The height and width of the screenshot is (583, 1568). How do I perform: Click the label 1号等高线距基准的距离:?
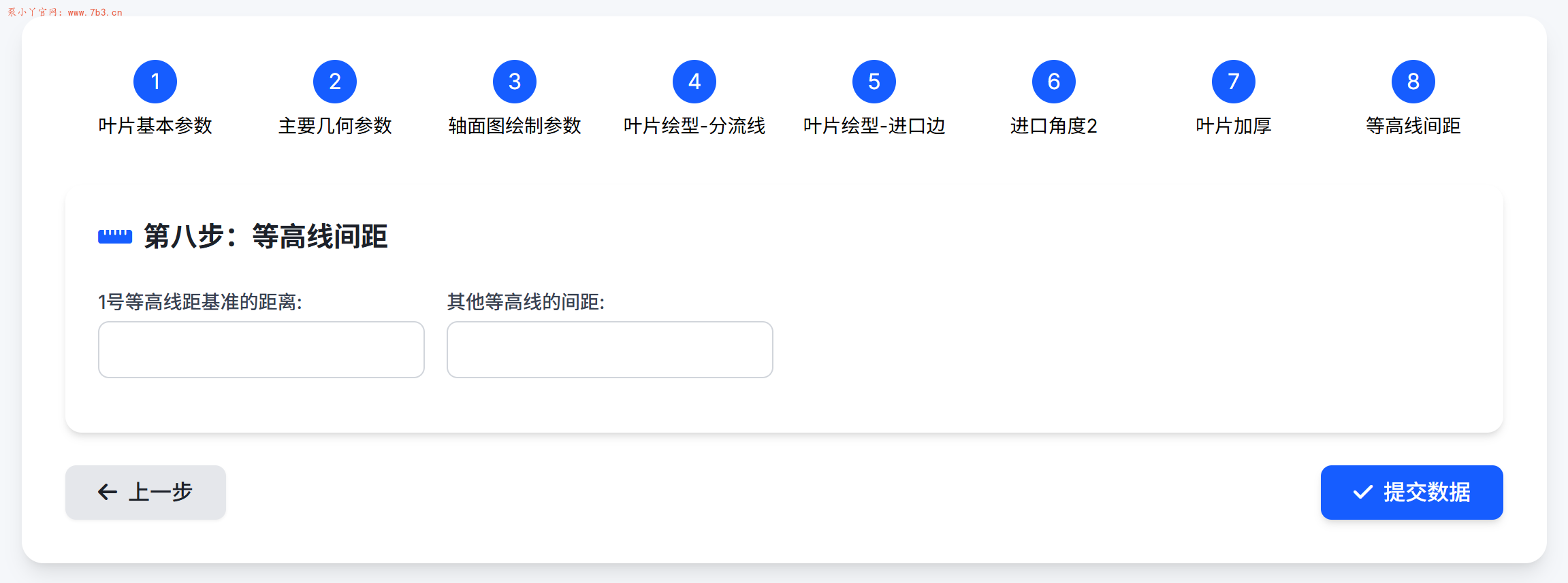pyautogui.click(x=200, y=302)
